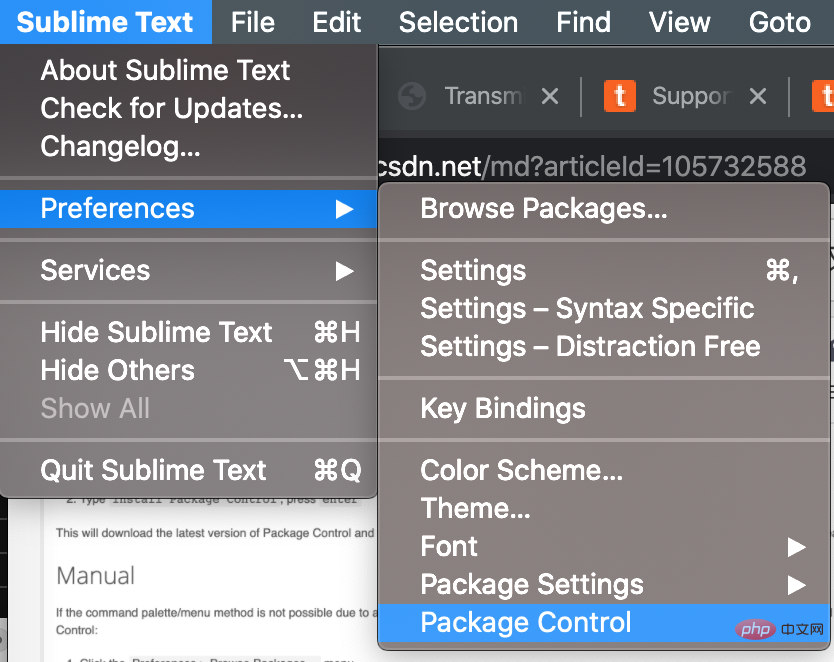The height and width of the screenshot is (662, 834).
Task: Click the Manual heading in webpage
Action: pos(96,576)
